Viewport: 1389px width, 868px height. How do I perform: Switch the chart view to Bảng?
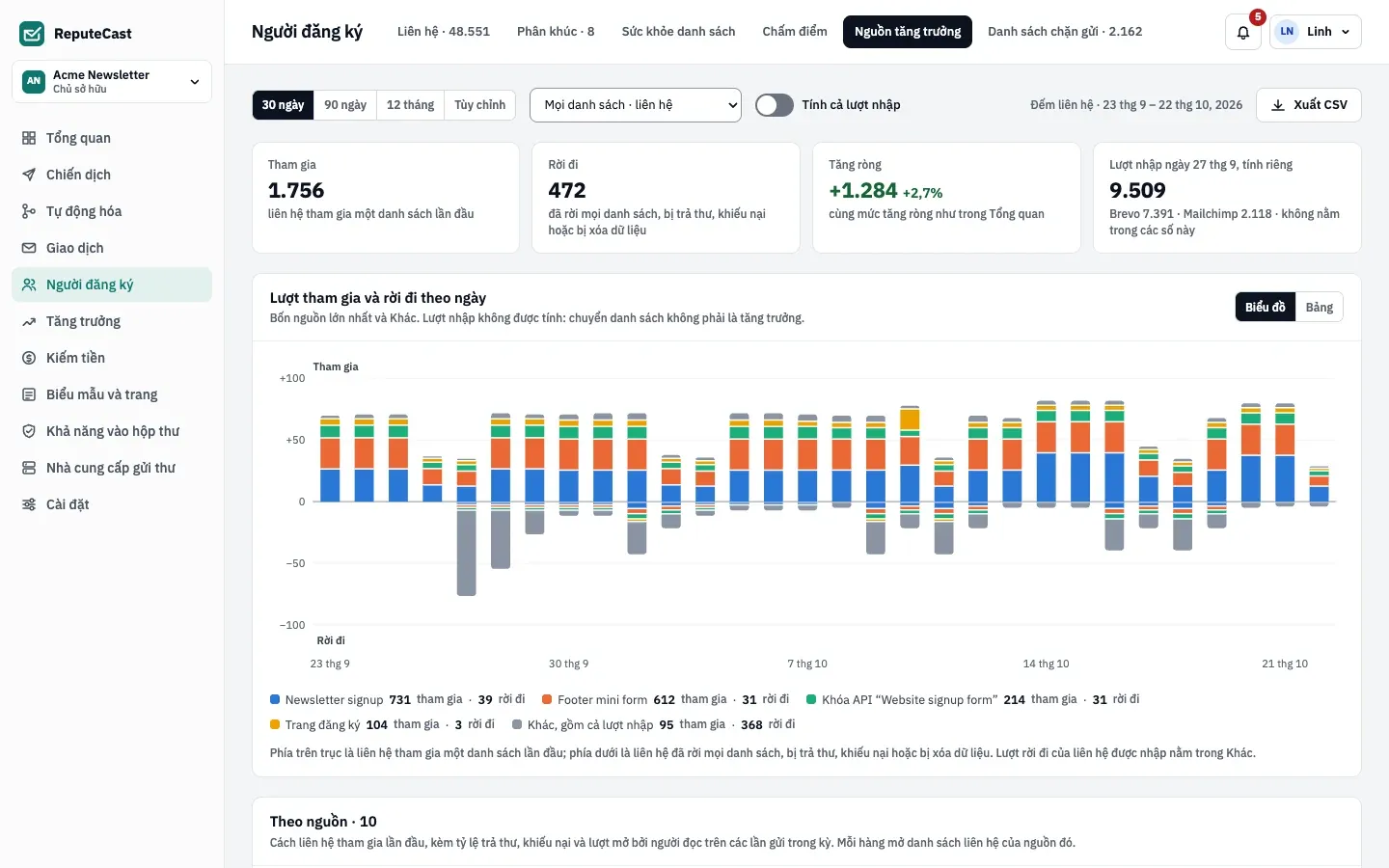pos(1319,307)
